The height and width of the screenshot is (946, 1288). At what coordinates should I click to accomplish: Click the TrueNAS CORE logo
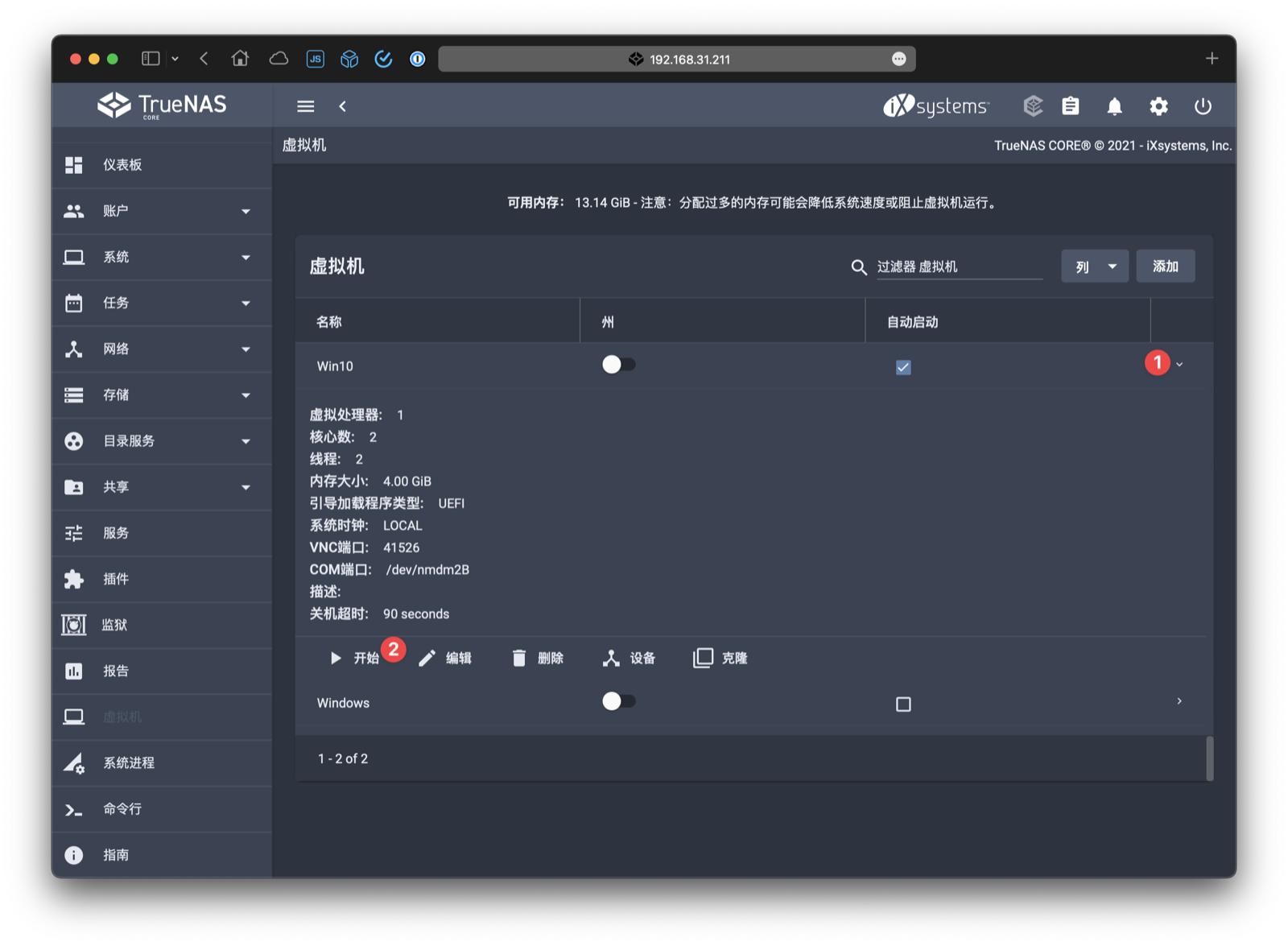point(161,105)
